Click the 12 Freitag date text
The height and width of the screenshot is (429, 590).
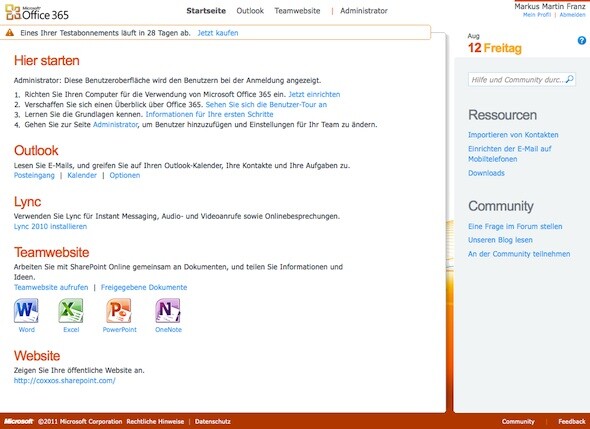495,48
